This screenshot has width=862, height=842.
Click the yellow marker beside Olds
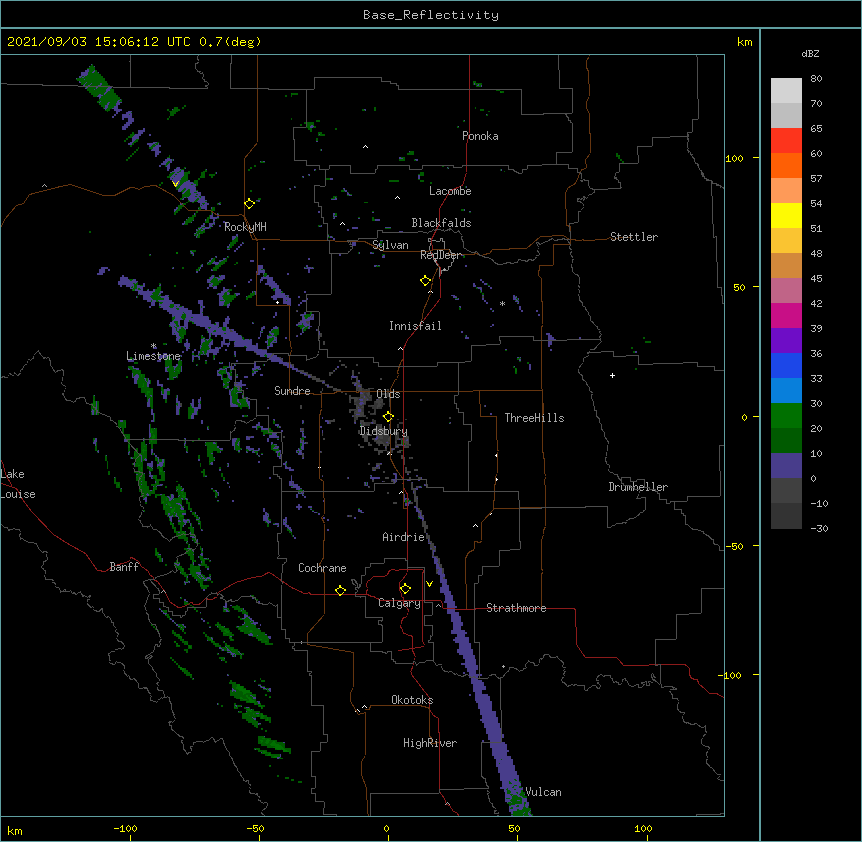[388, 417]
